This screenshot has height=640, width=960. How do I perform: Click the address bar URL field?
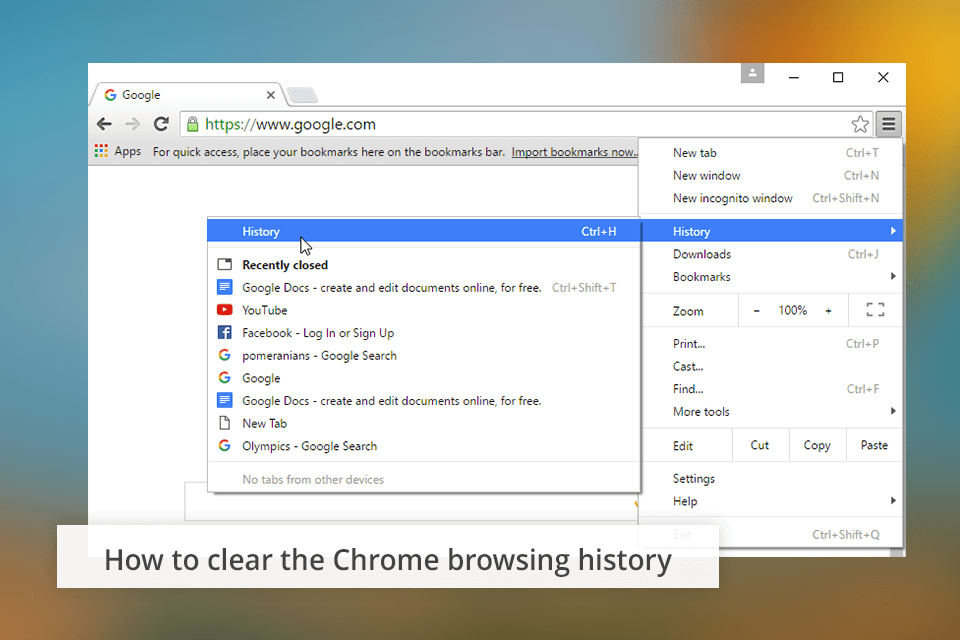[527, 124]
